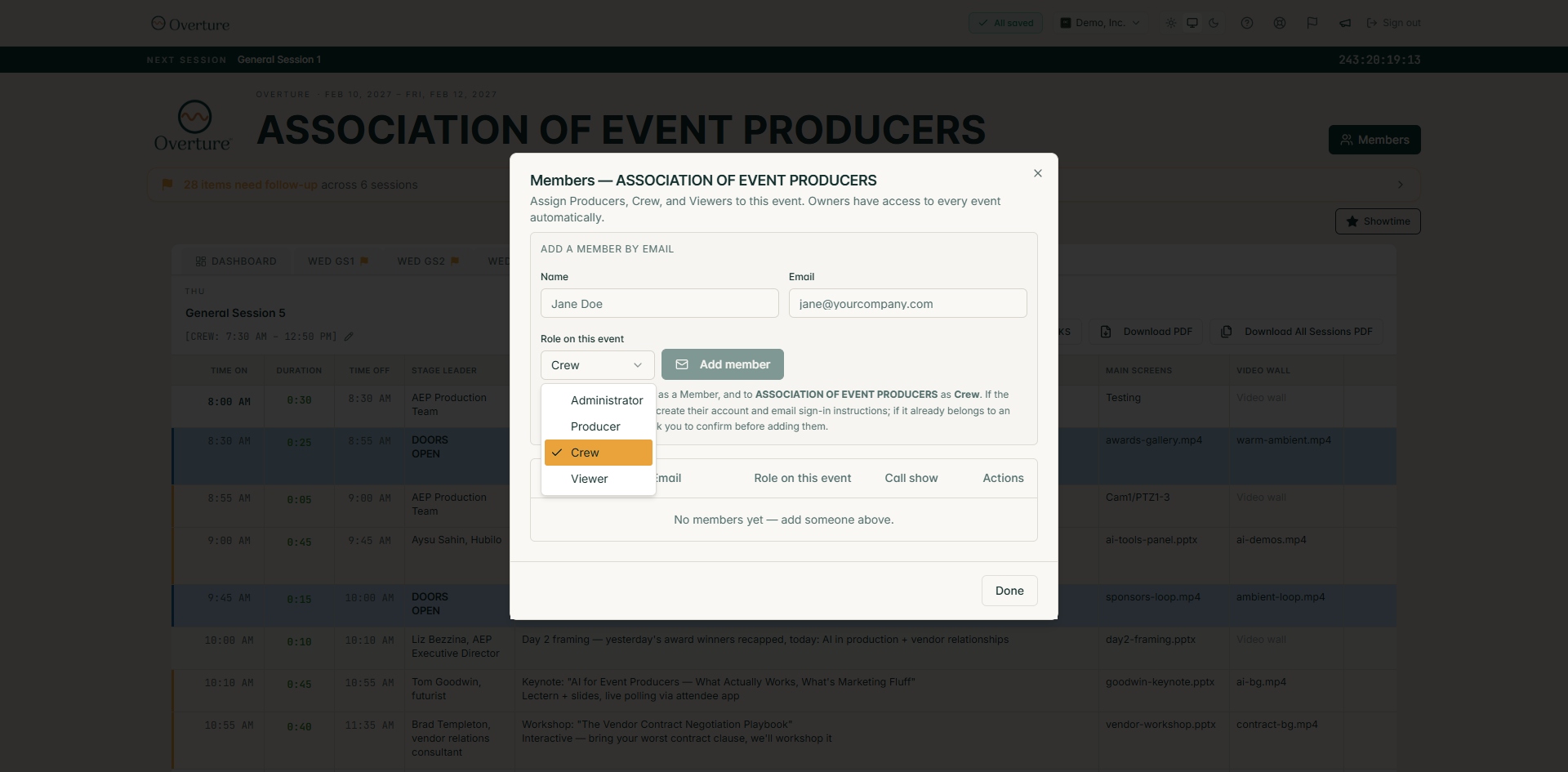Image resolution: width=1568 pixels, height=772 pixels.
Task: Click the Members button in page header
Action: click(x=1374, y=140)
